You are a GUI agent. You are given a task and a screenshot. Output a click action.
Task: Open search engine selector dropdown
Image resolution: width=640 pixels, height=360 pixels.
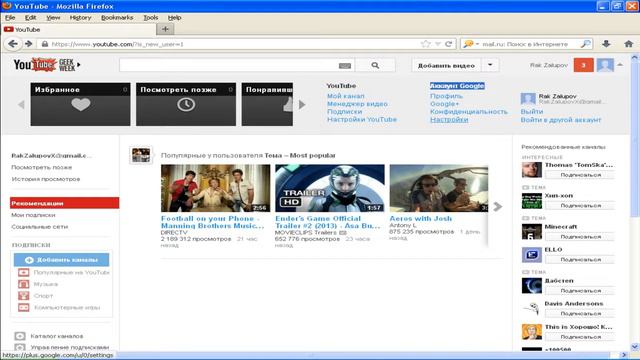(471, 44)
